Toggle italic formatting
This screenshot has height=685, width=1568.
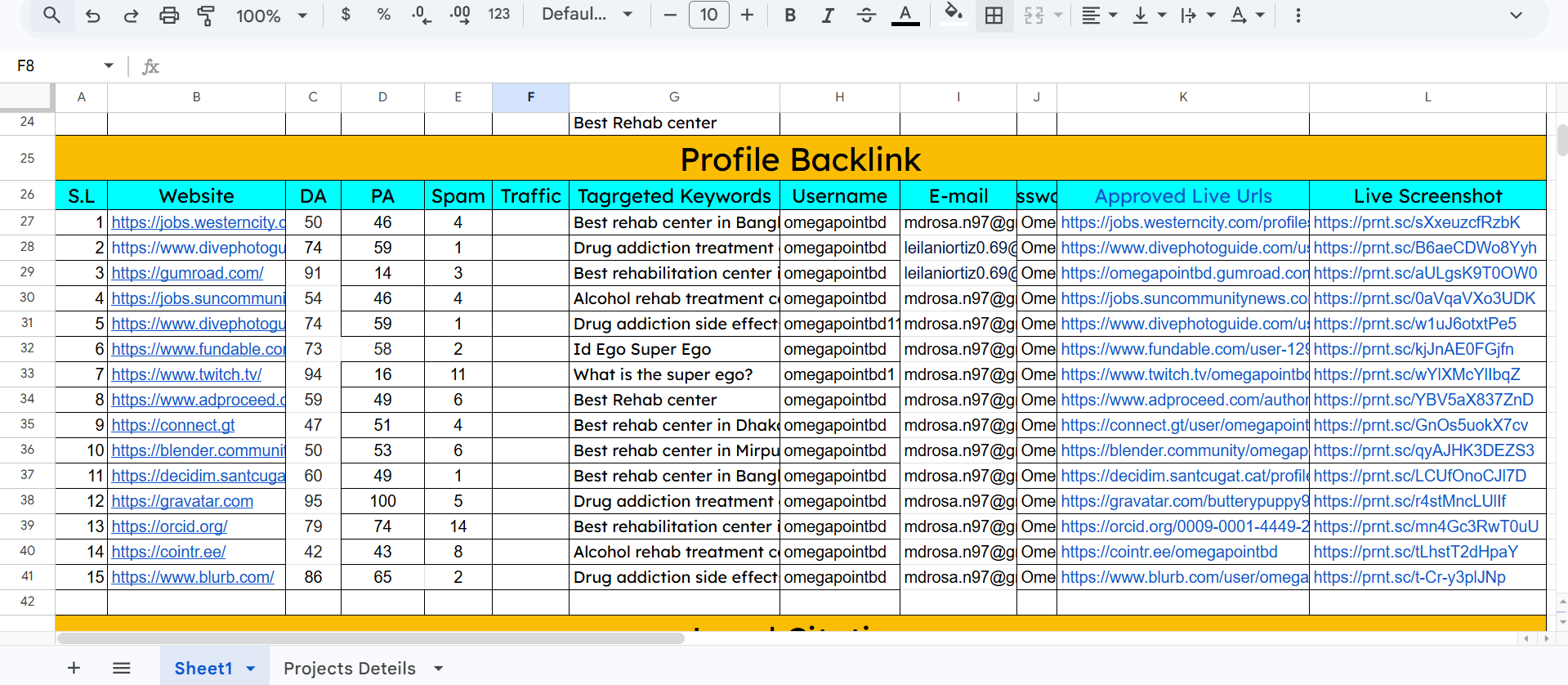coord(828,15)
